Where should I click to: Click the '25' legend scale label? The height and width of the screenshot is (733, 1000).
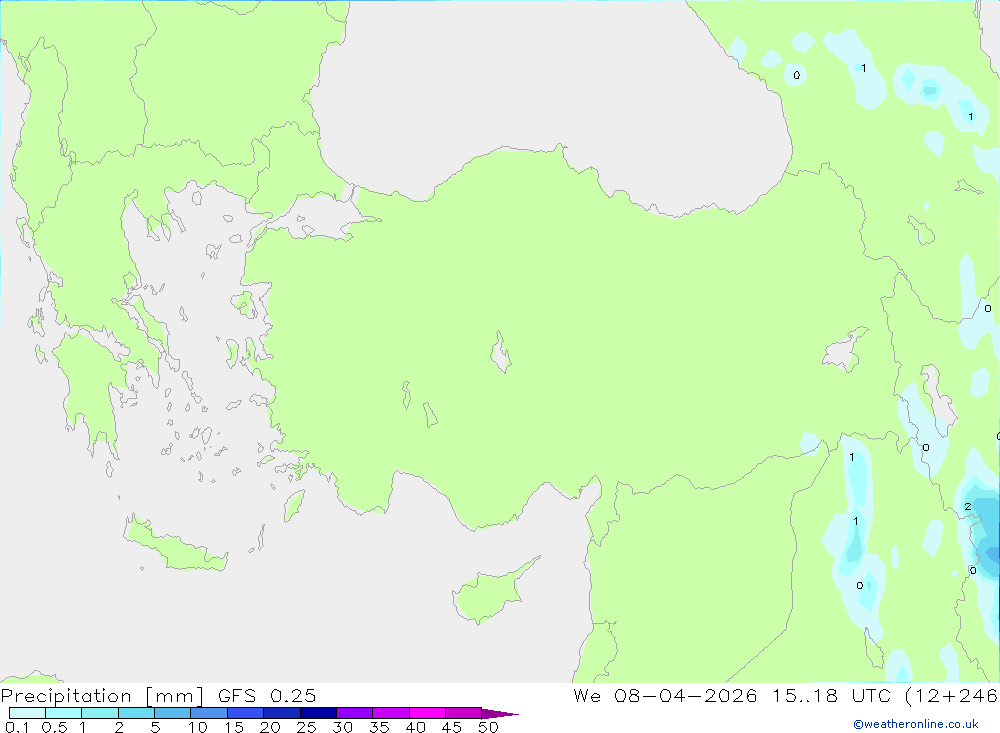(306, 727)
